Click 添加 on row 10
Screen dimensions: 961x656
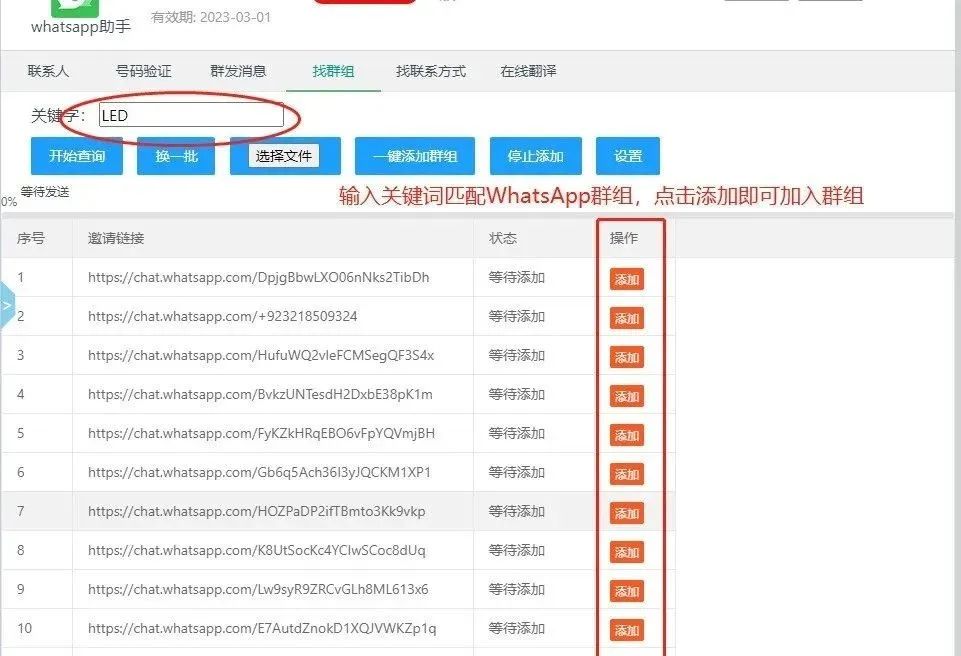click(x=626, y=629)
